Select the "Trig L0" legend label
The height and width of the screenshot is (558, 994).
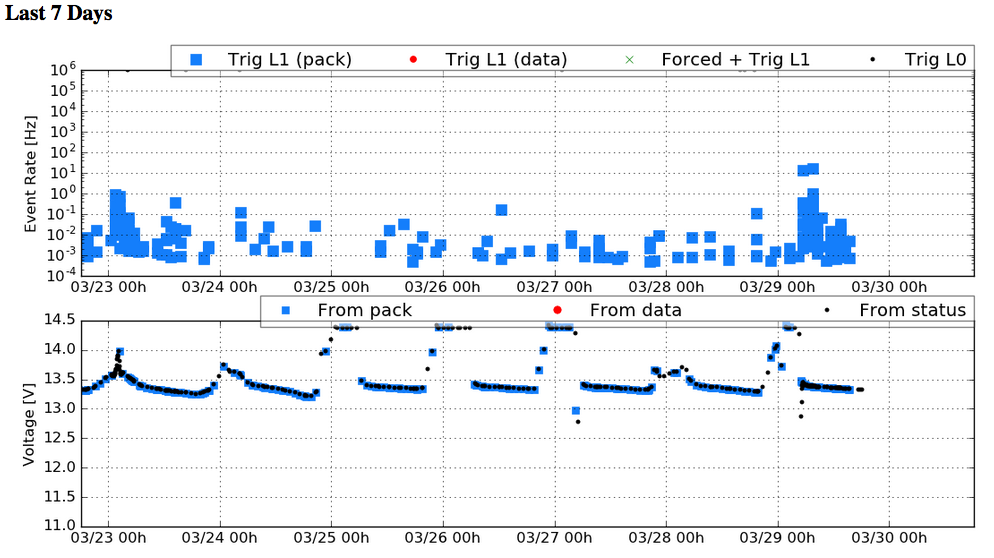coord(935,60)
